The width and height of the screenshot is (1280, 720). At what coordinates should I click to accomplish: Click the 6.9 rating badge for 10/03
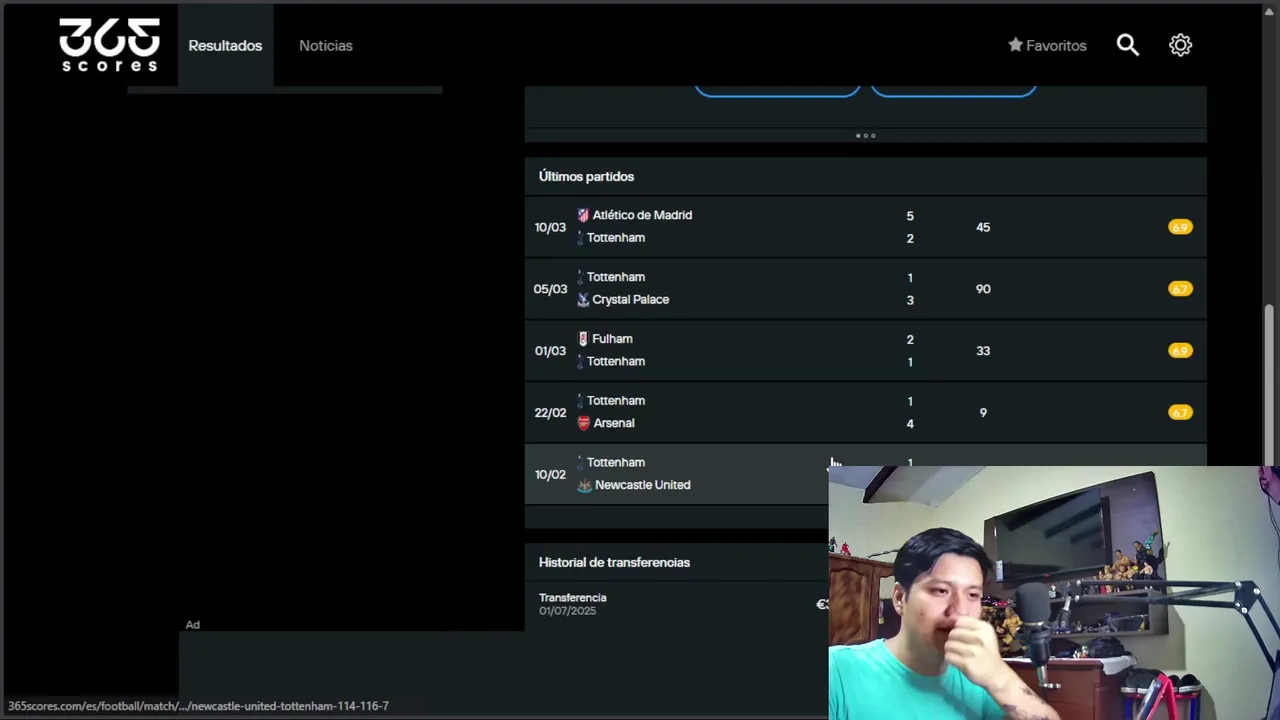point(1180,227)
